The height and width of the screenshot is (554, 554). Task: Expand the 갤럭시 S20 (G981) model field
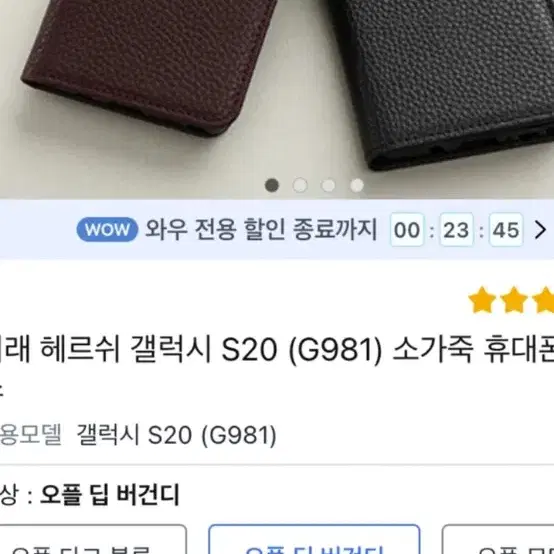(x=177, y=435)
